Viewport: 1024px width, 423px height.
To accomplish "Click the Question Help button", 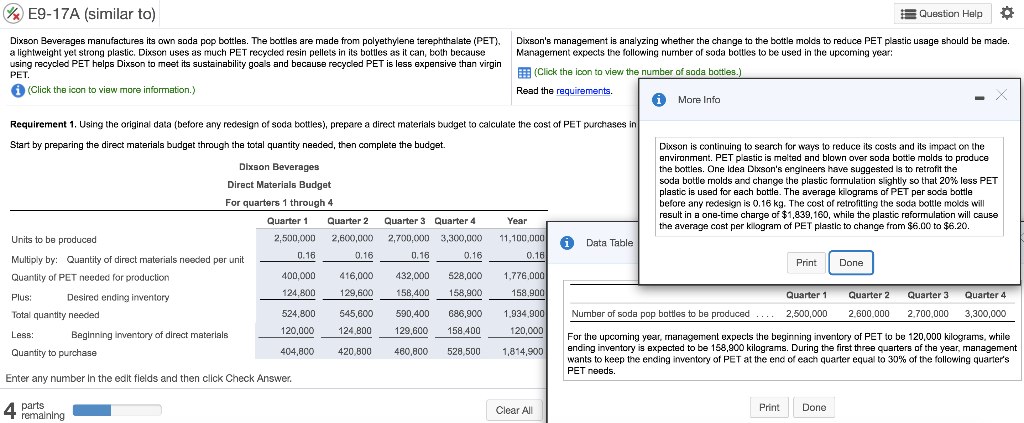I will pyautogui.click(x=942, y=13).
